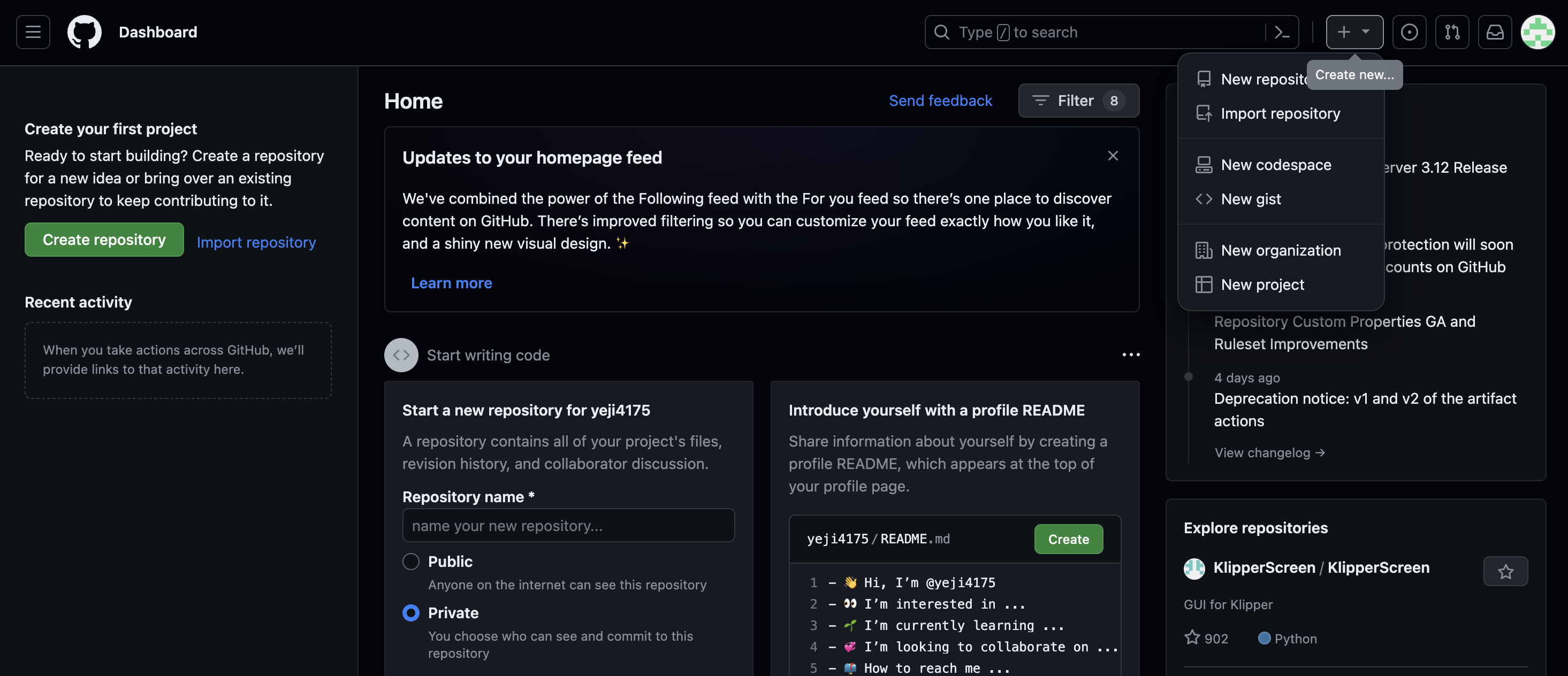Open the Issues icon in header
The height and width of the screenshot is (676, 1568).
point(1409,32)
